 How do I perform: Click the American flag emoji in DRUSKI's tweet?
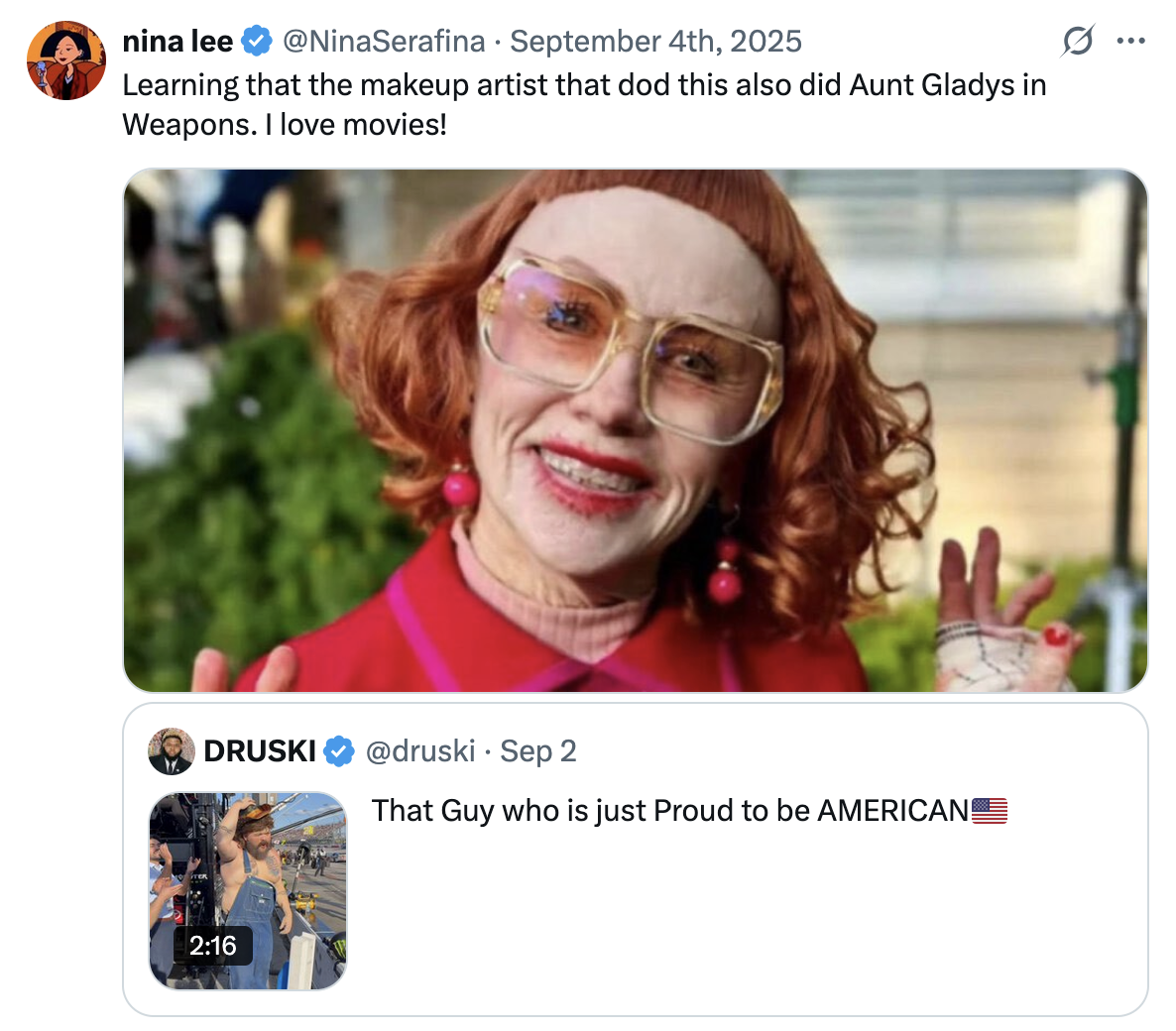(992, 810)
